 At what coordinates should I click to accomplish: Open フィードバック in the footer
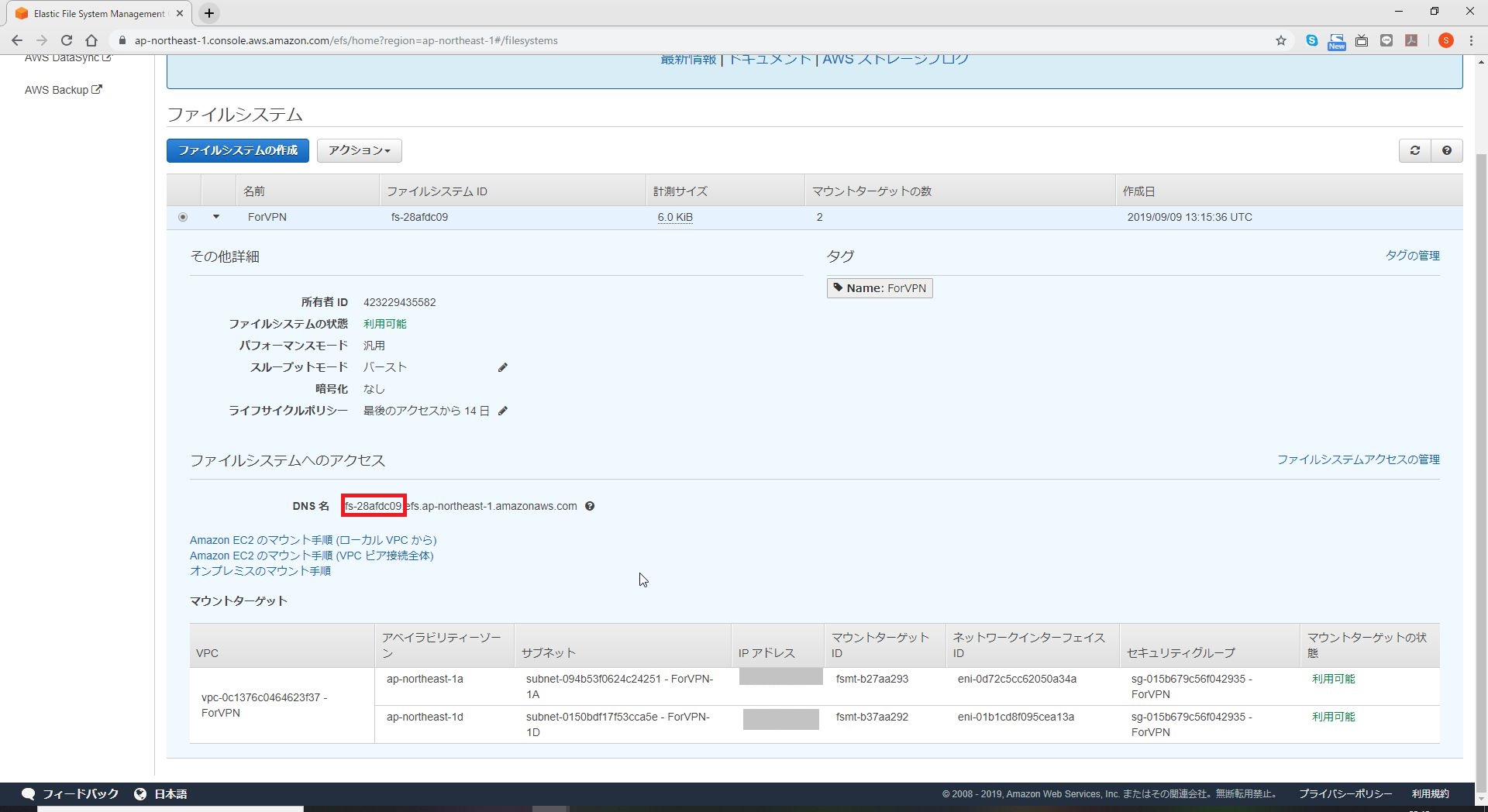pos(71,794)
